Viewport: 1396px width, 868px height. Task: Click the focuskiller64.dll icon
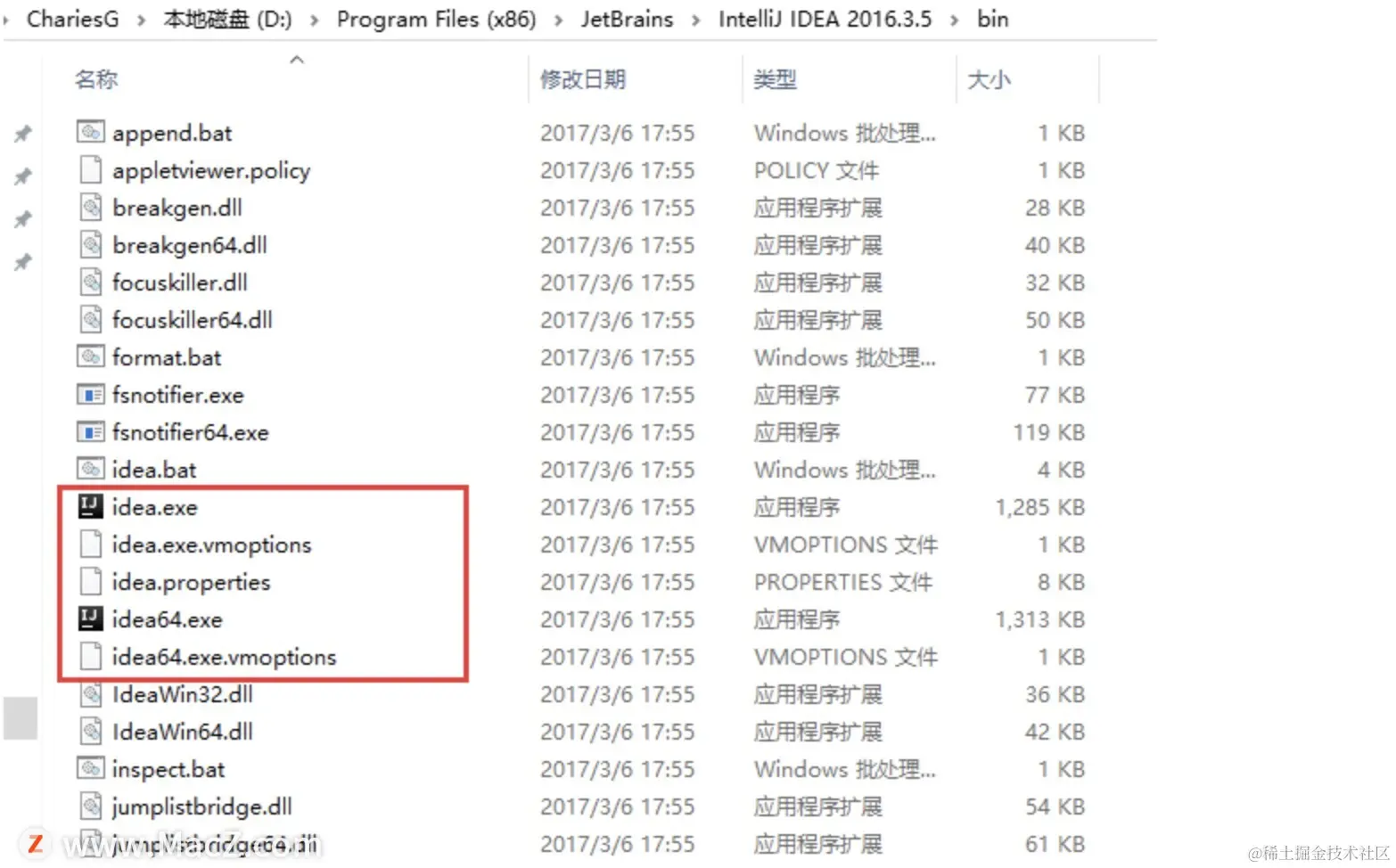[x=90, y=320]
